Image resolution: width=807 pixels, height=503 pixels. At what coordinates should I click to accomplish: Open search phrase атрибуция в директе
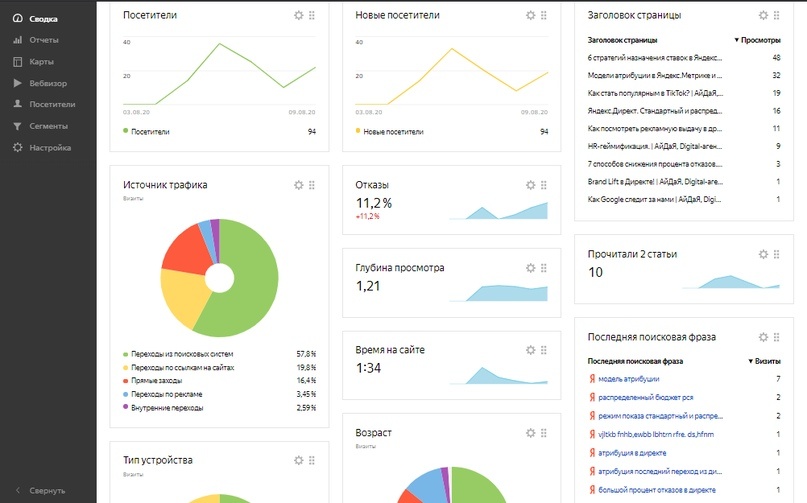pyautogui.click(x=632, y=453)
